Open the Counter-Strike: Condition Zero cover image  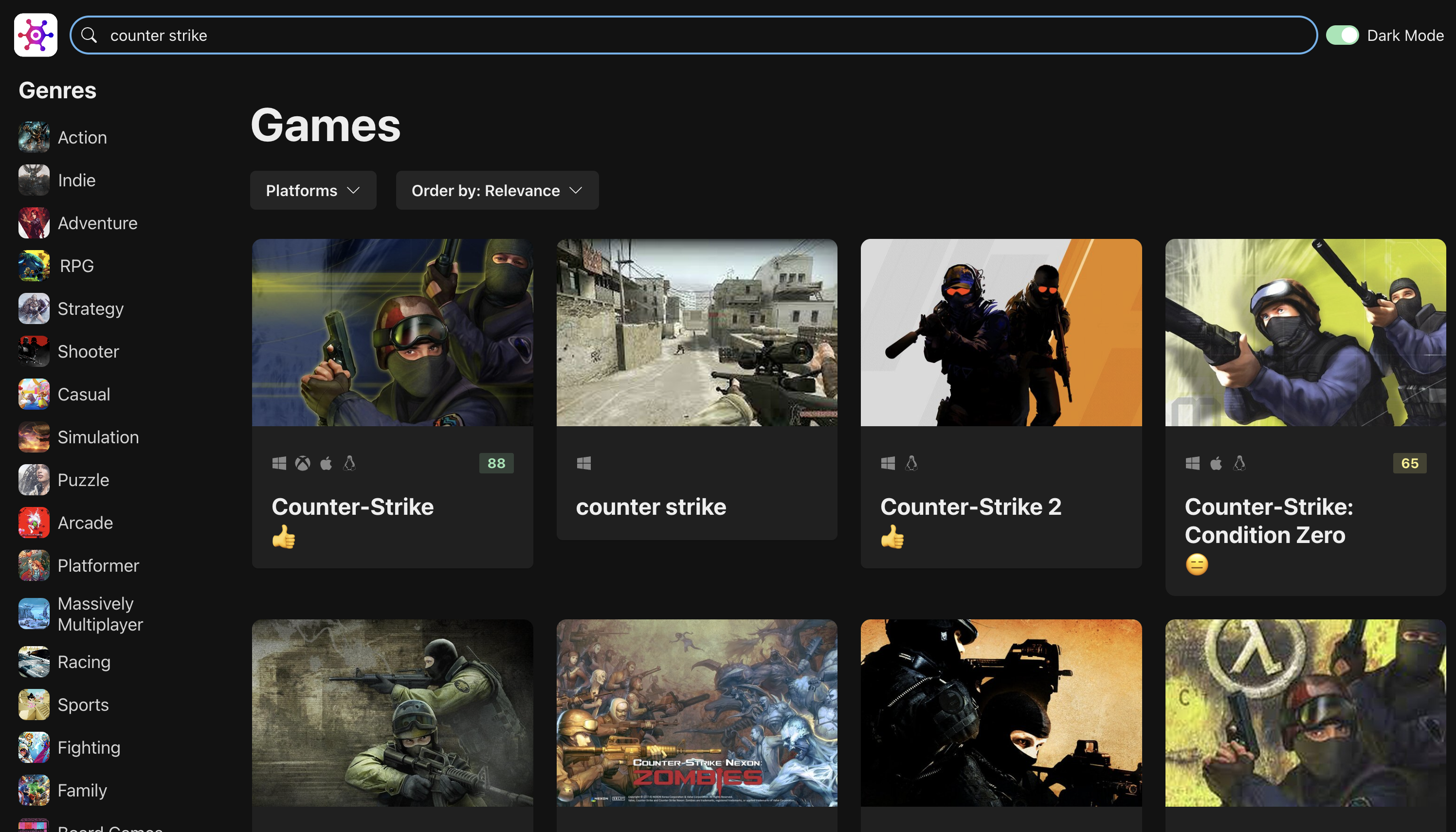coord(1306,333)
